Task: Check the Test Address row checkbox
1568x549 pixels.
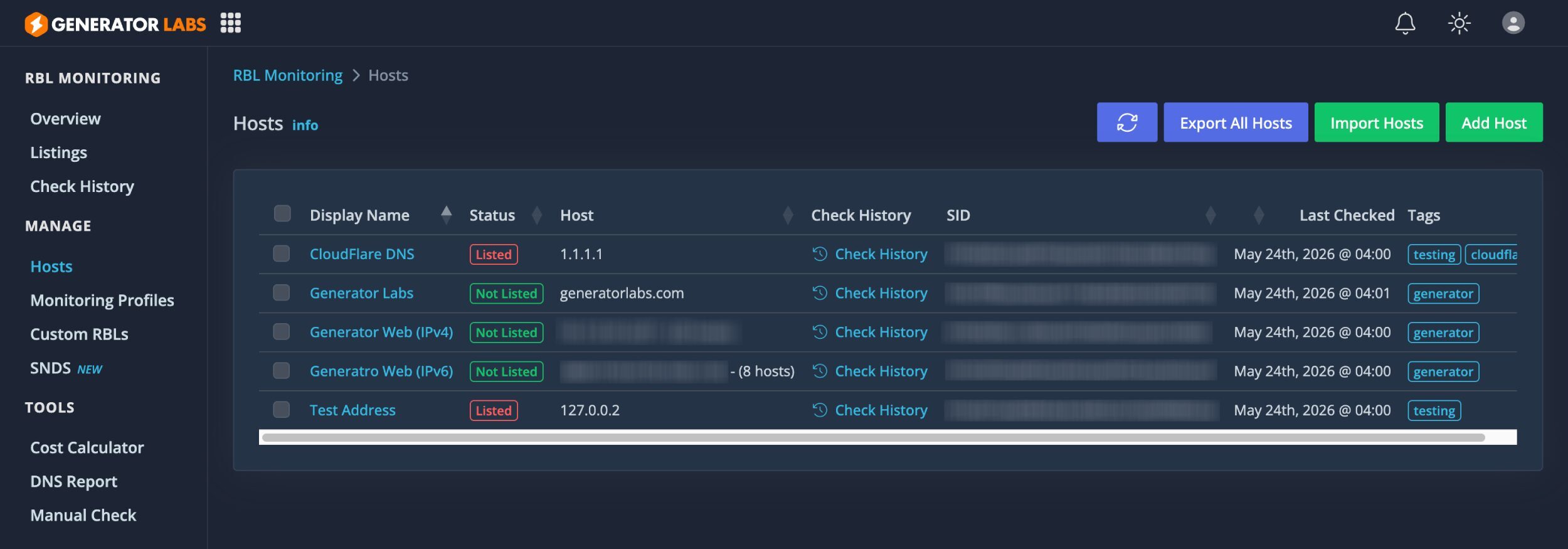Action: [x=282, y=410]
